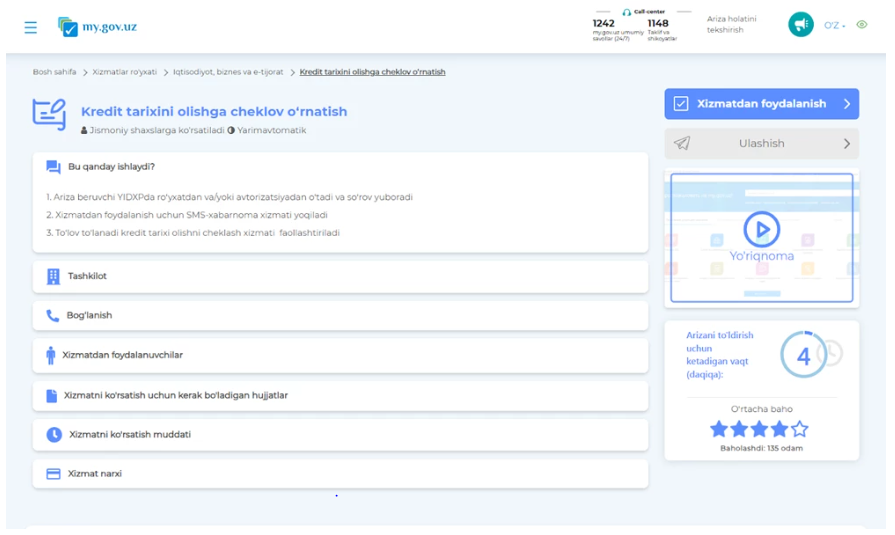Click Kredit tarixini olishga cheklov breadcrumb

pos(372,72)
